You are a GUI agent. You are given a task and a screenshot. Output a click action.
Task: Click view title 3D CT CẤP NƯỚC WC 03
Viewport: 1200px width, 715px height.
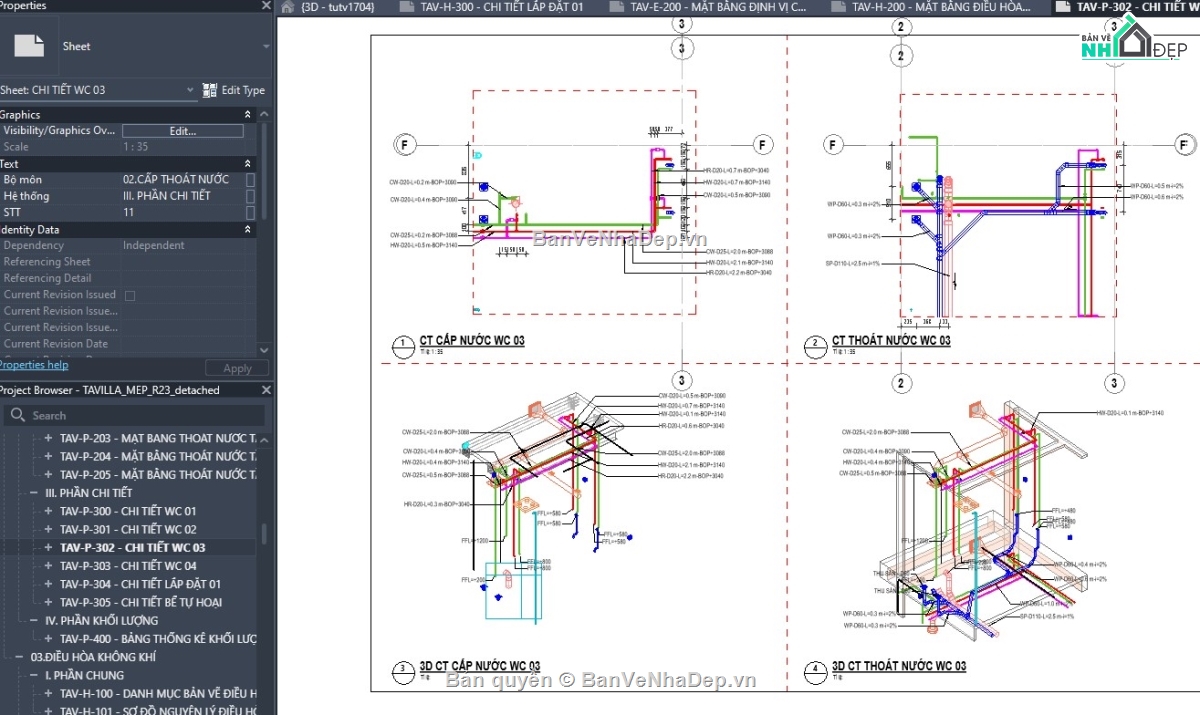[480, 666]
